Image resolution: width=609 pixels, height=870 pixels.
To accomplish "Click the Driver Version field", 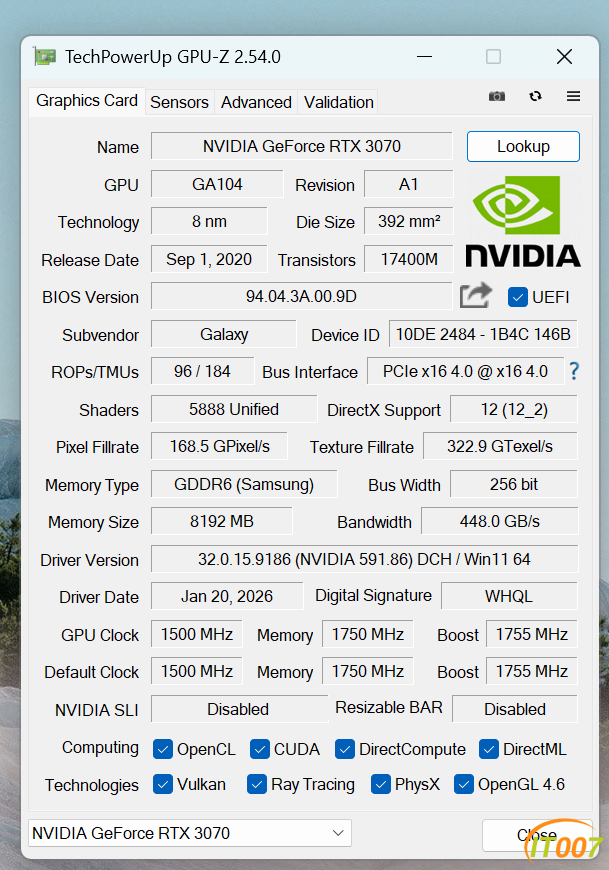I will (364, 559).
